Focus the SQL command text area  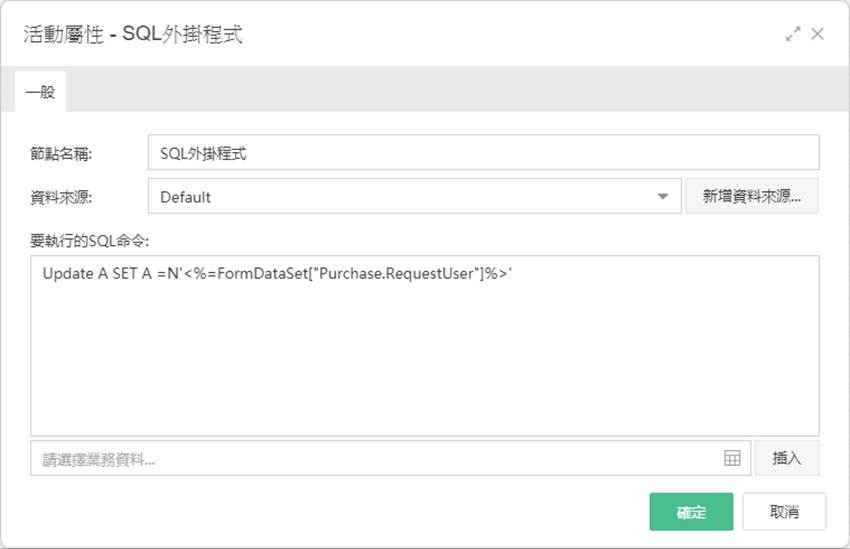[424, 346]
